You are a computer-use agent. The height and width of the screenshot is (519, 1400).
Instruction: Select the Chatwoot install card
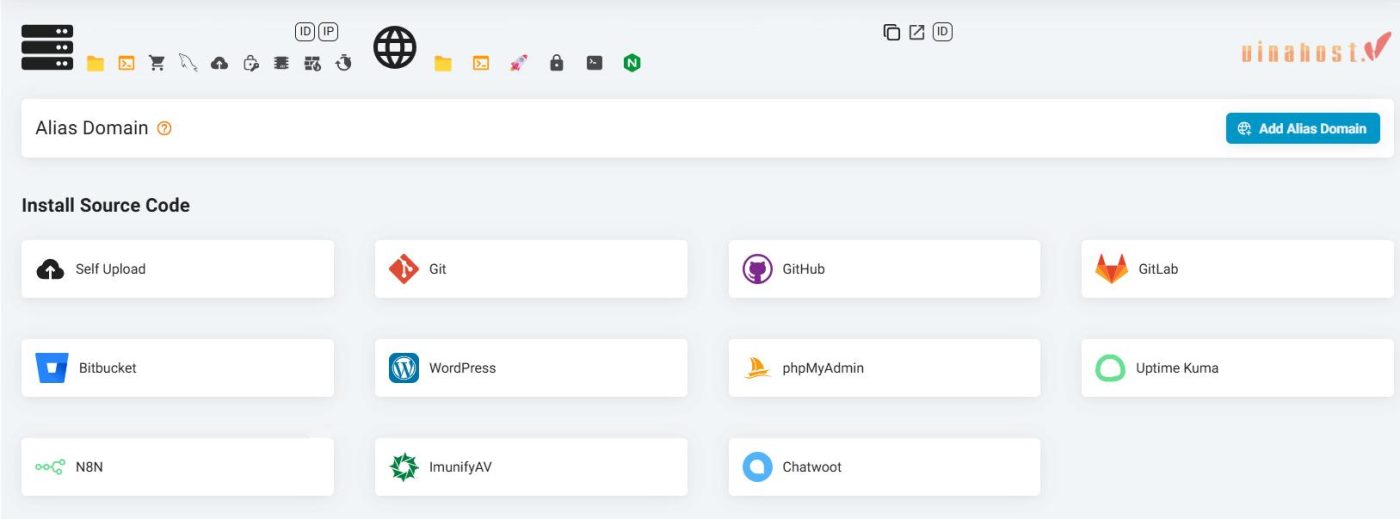coord(884,467)
